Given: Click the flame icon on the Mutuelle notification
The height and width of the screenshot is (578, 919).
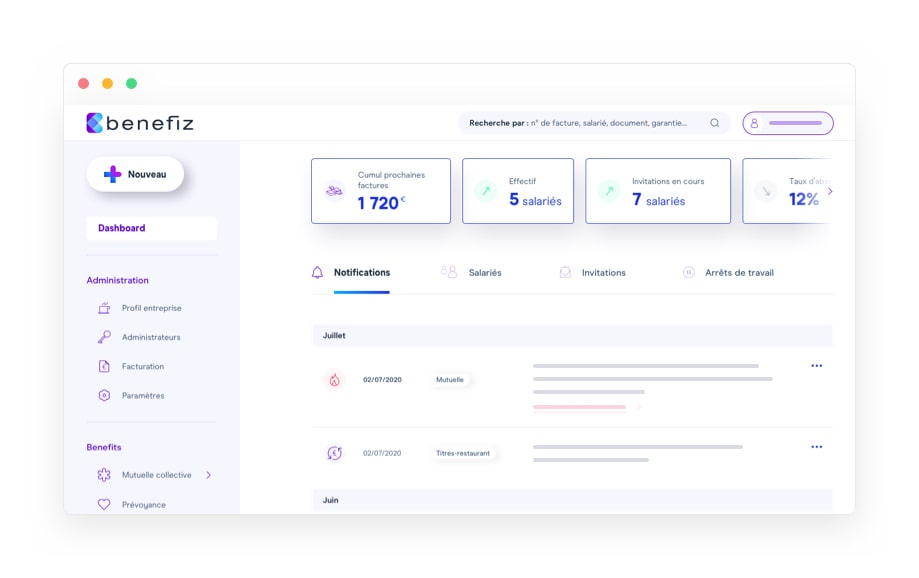Looking at the screenshot, I should (x=335, y=378).
